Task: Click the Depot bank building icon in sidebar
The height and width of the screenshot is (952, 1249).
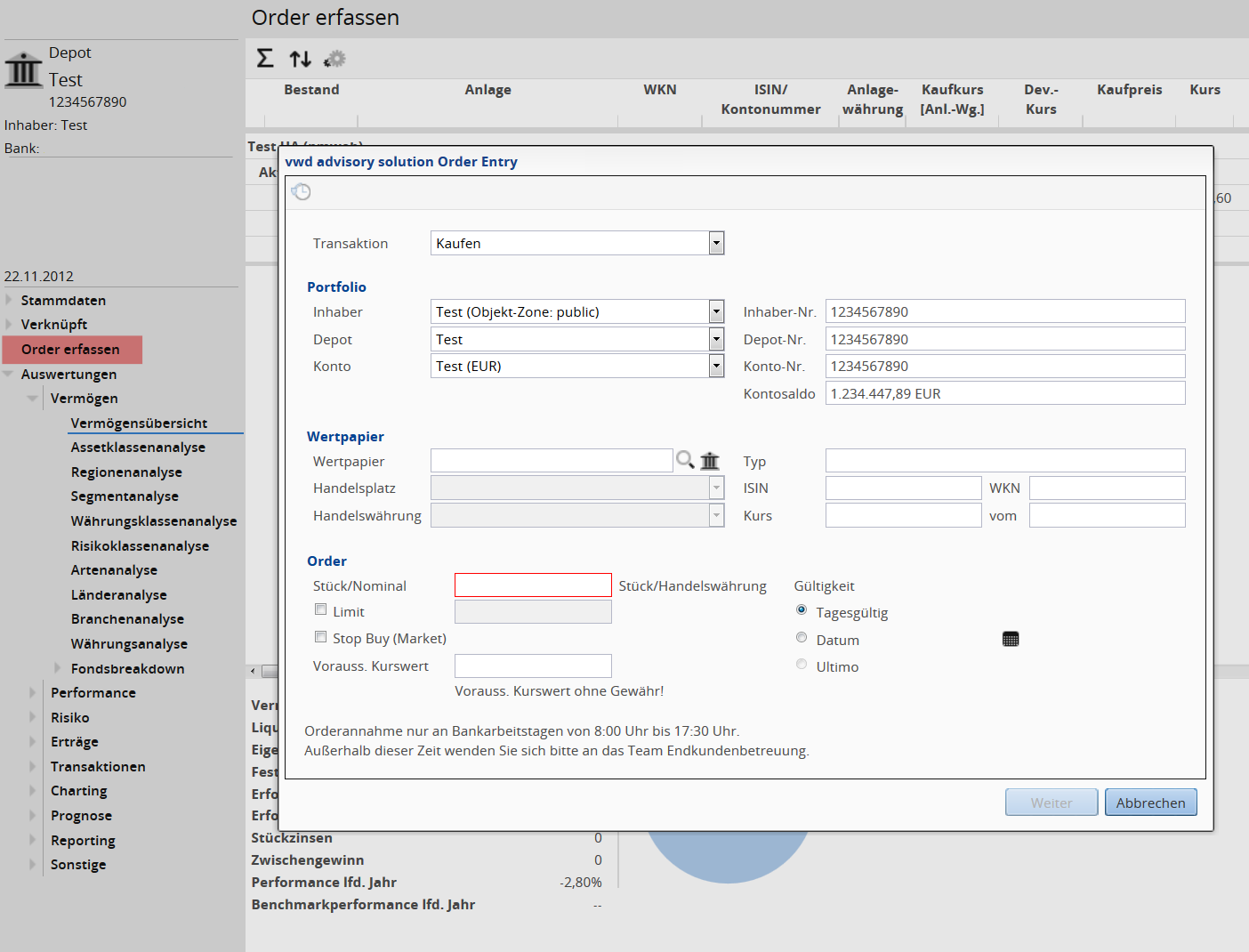Action: coord(23,69)
